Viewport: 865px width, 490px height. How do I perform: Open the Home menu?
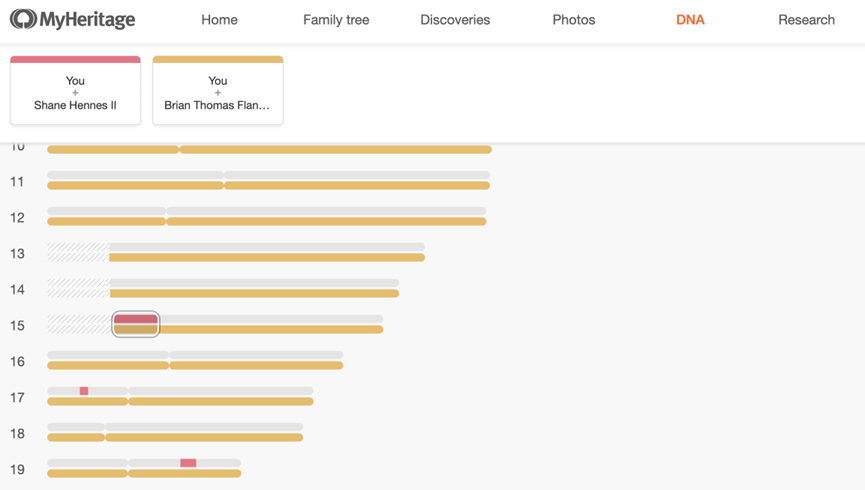coord(219,20)
